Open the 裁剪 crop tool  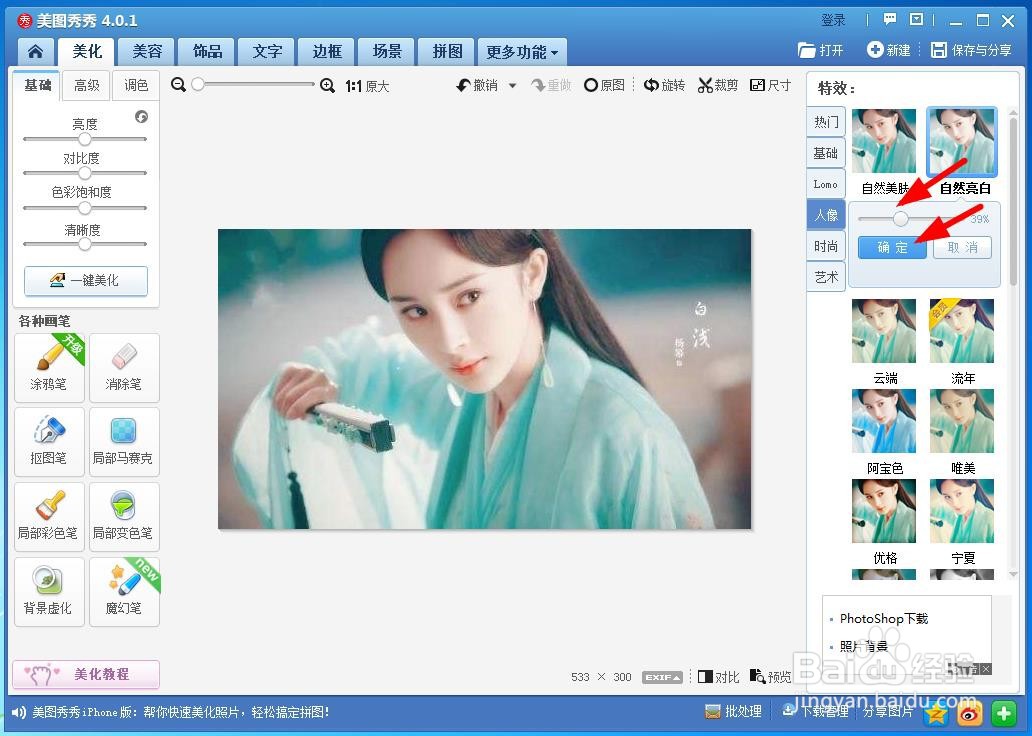718,85
